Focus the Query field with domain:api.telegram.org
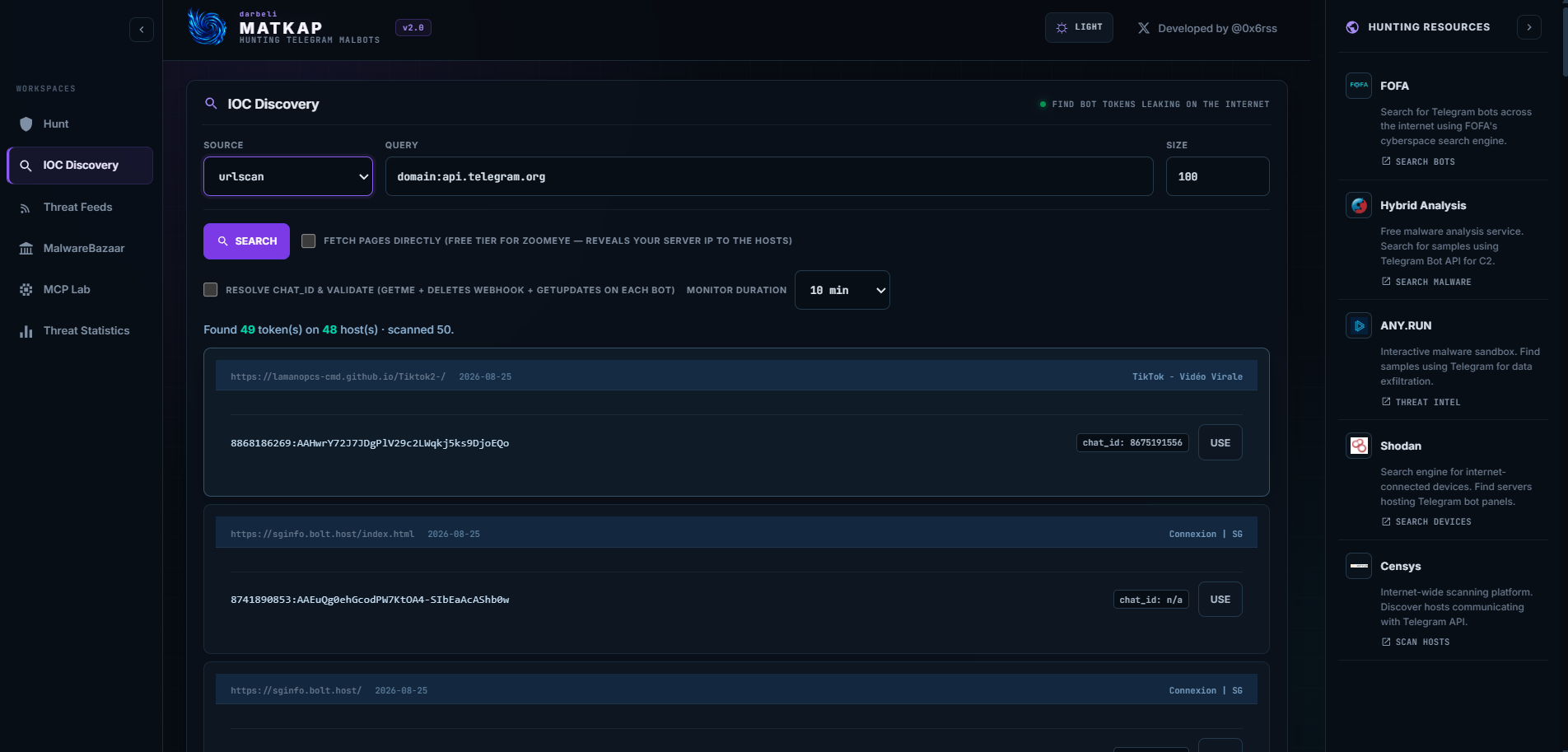Screen dimensions: 1568x752 (769, 176)
